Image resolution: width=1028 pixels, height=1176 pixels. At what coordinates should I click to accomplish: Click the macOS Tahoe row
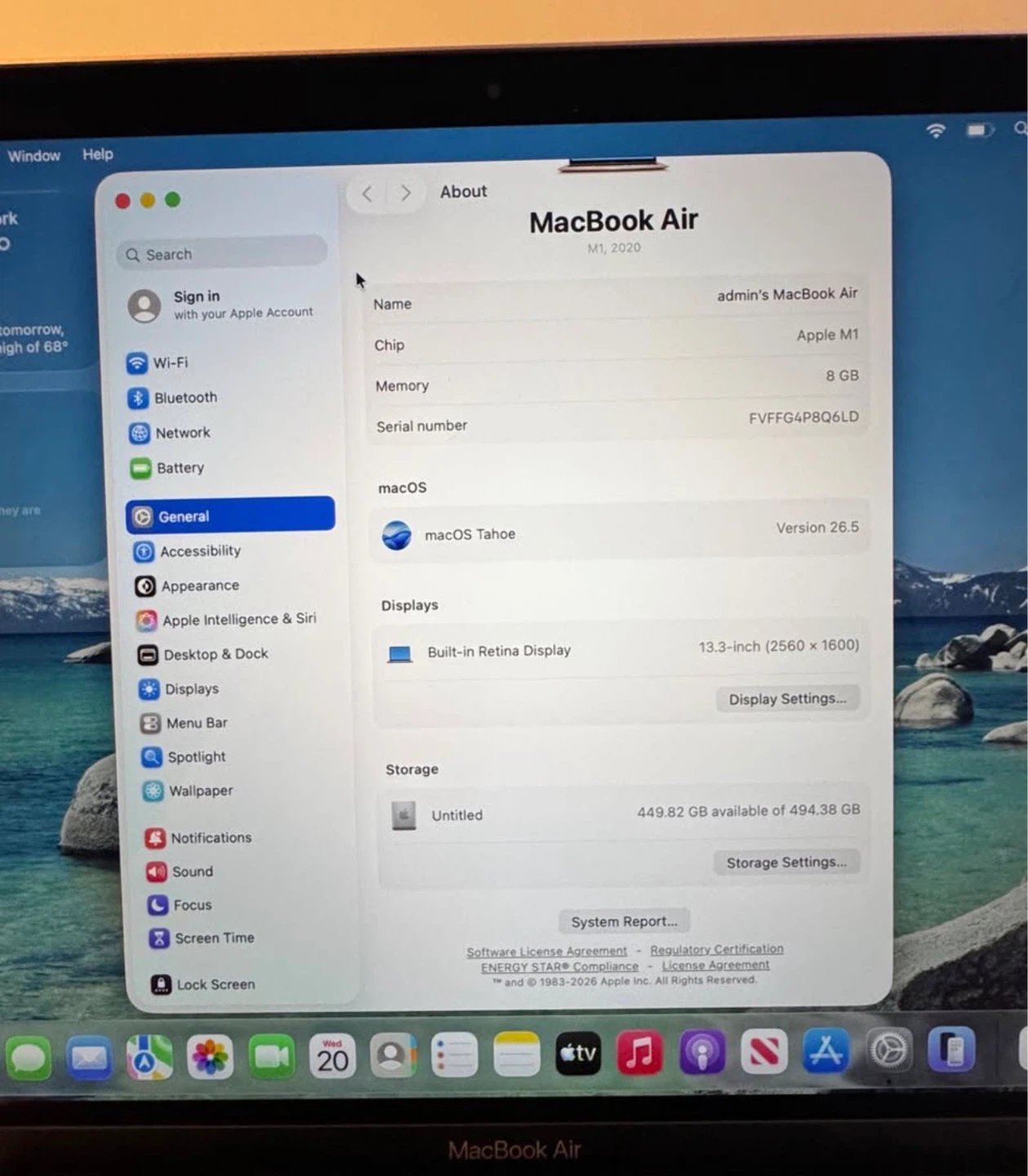pos(619,532)
